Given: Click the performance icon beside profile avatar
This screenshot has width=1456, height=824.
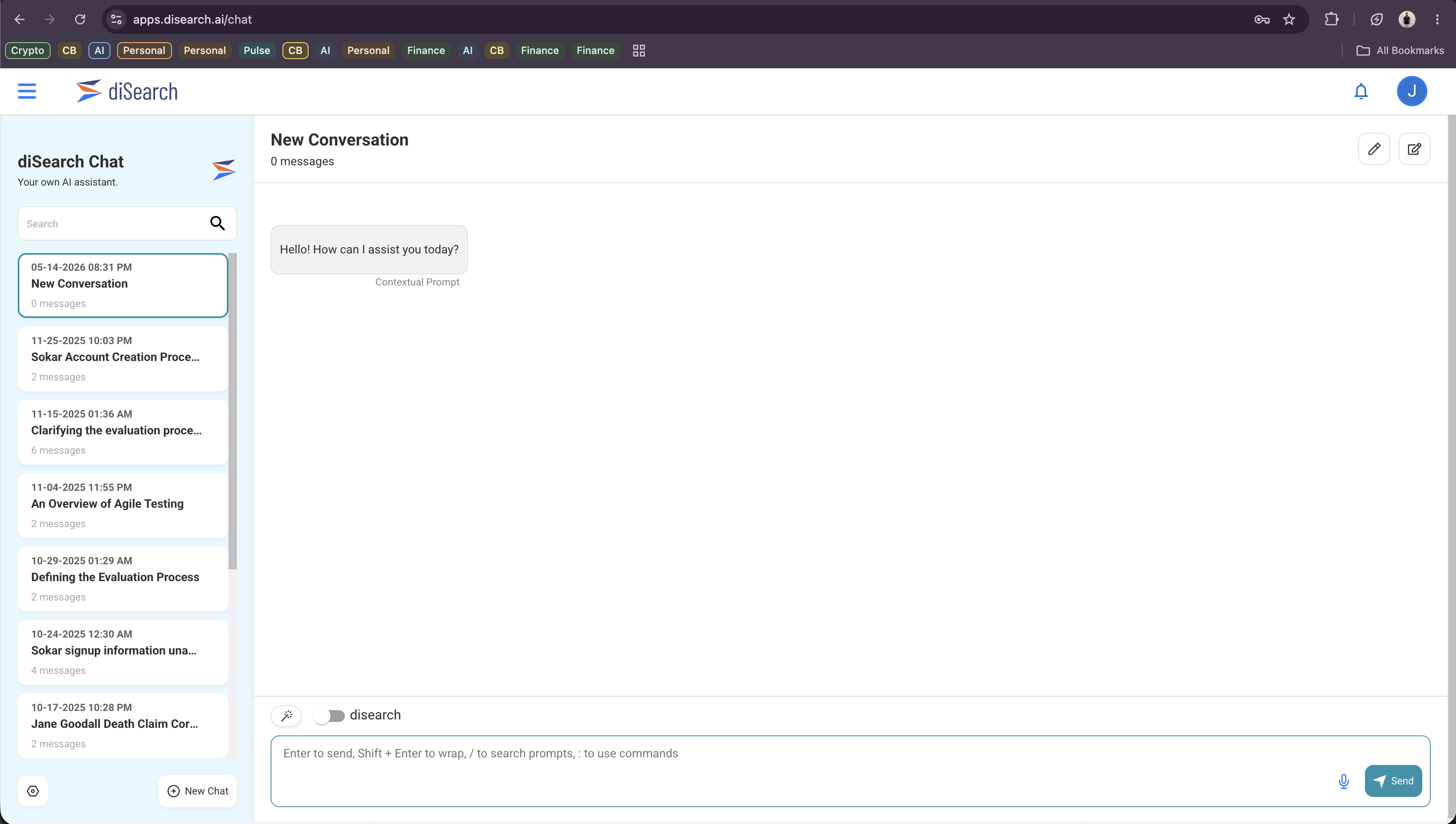Looking at the screenshot, I should click(x=1376, y=19).
